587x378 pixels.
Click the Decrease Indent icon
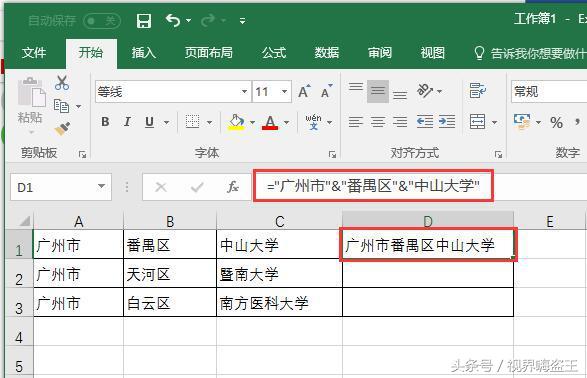click(x=425, y=122)
